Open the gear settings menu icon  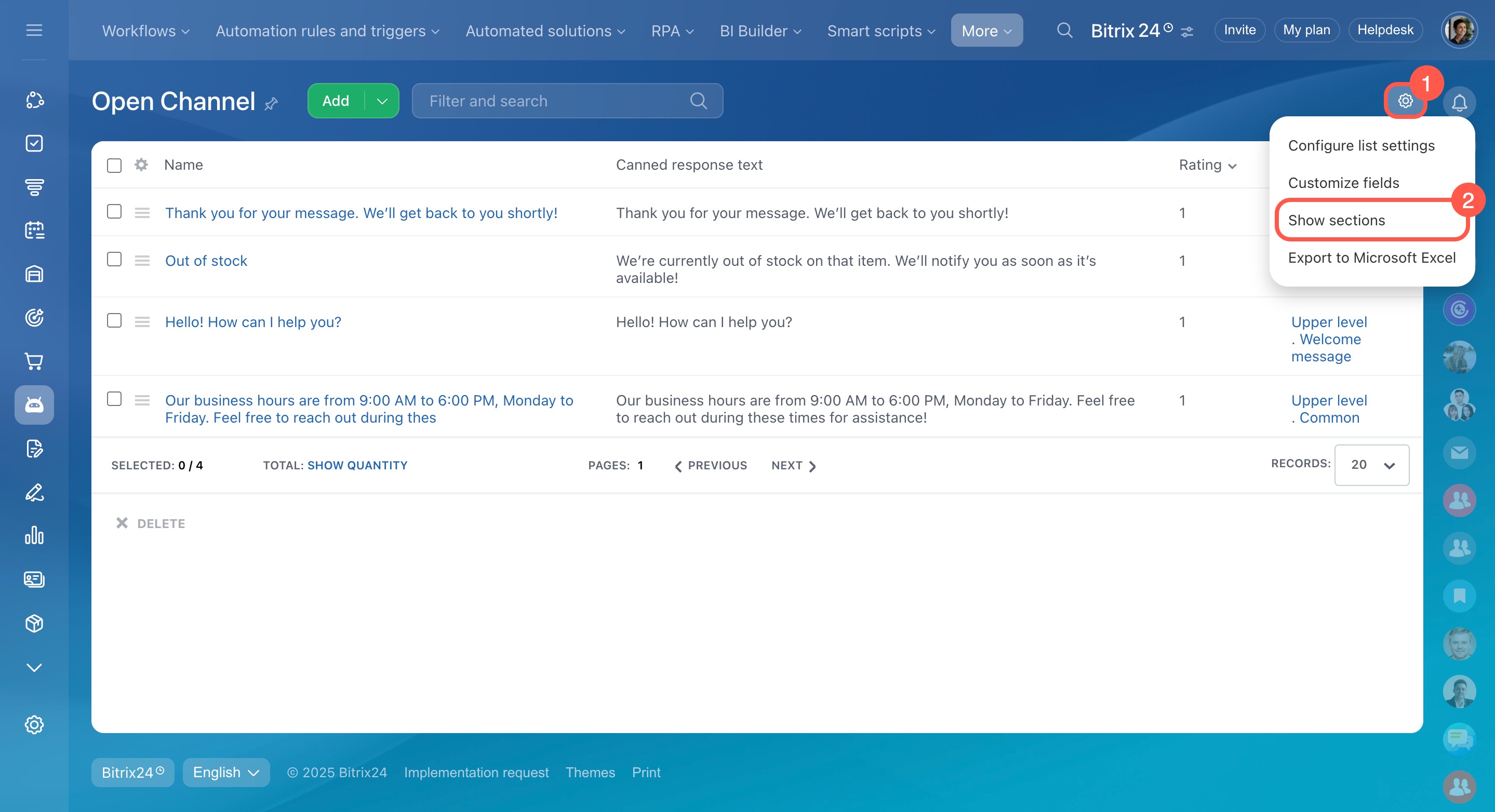pyautogui.click(x=1405, y=101)
